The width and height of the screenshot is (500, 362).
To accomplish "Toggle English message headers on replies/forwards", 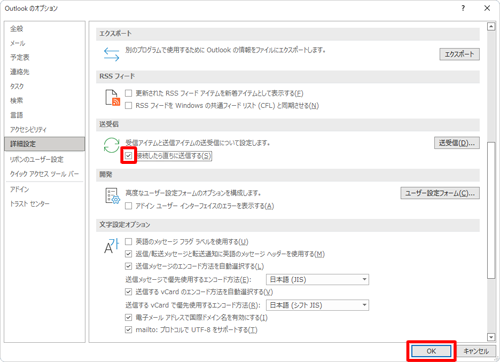I will 128,254.
